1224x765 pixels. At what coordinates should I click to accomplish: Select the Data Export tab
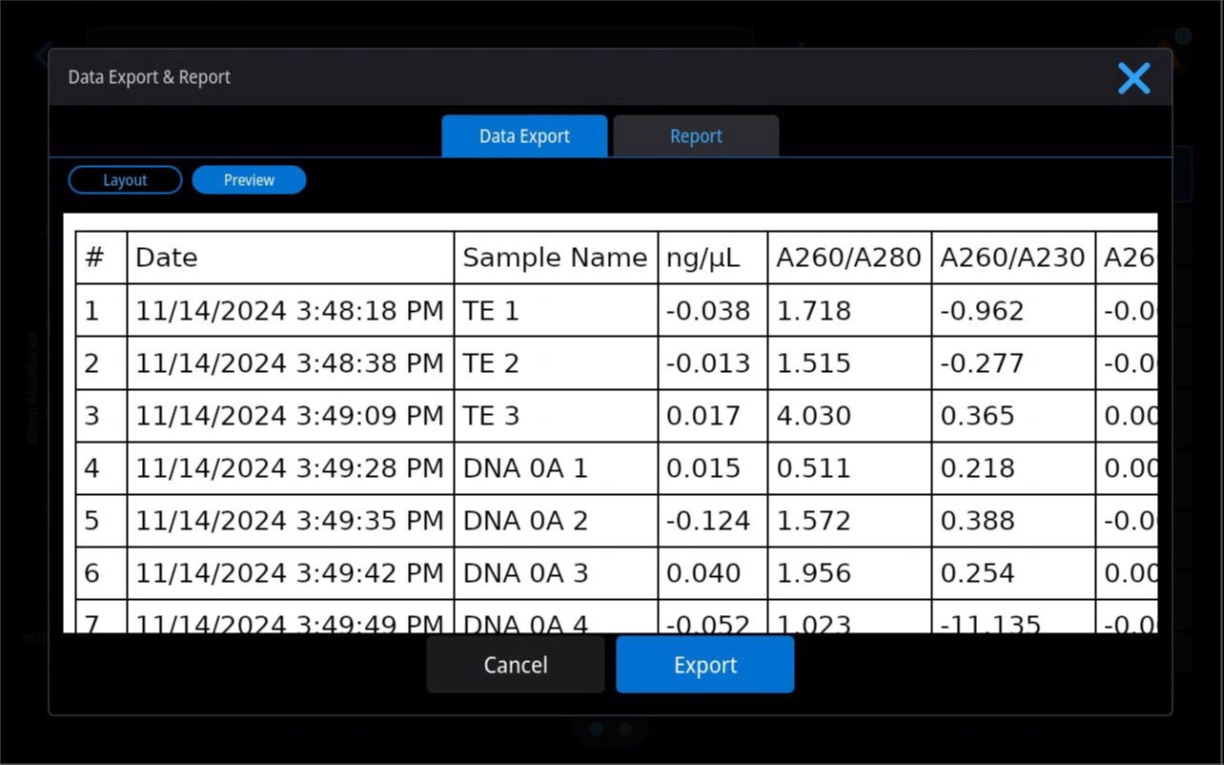[524, 136]
